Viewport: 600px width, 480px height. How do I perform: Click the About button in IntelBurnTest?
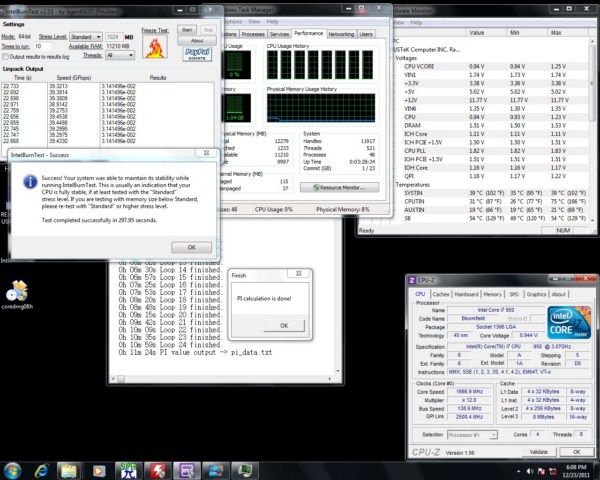[x=197, y=40]
